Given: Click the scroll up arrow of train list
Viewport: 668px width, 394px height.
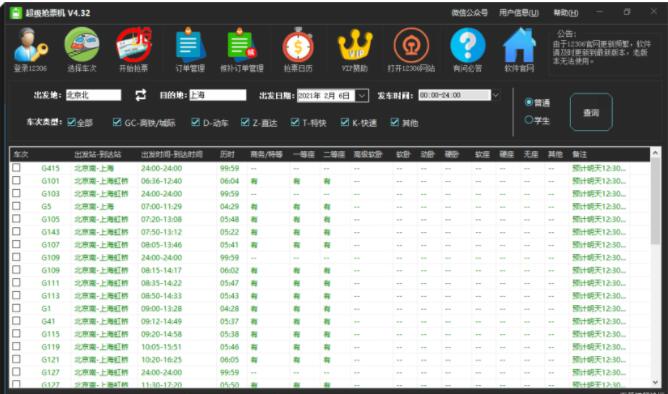Looking at the screenshot, I should click(x=655, y=152).
